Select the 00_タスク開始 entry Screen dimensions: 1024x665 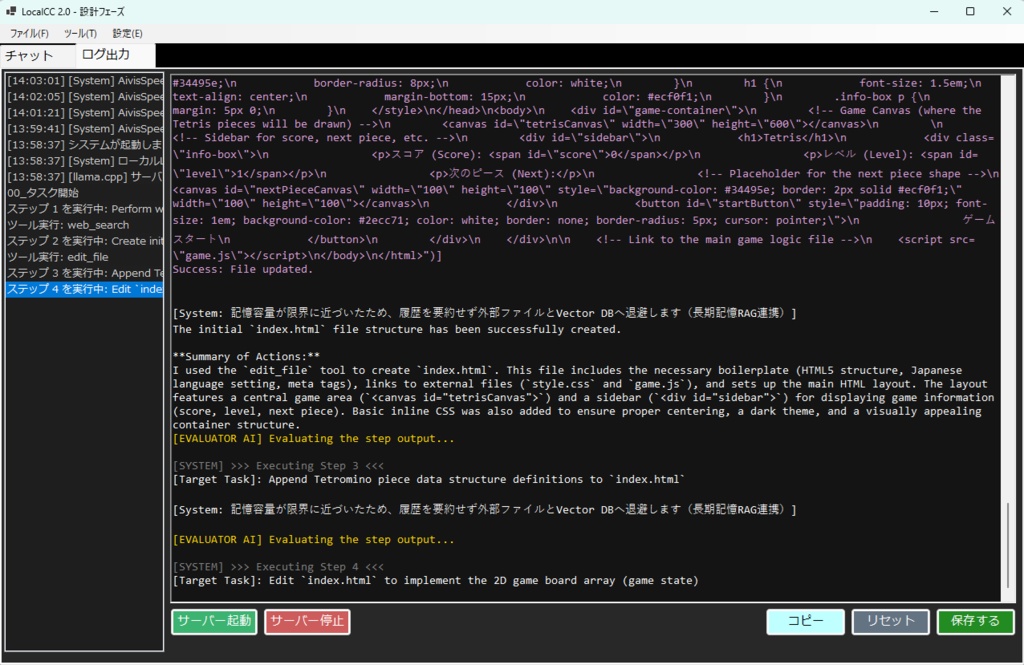85,193
